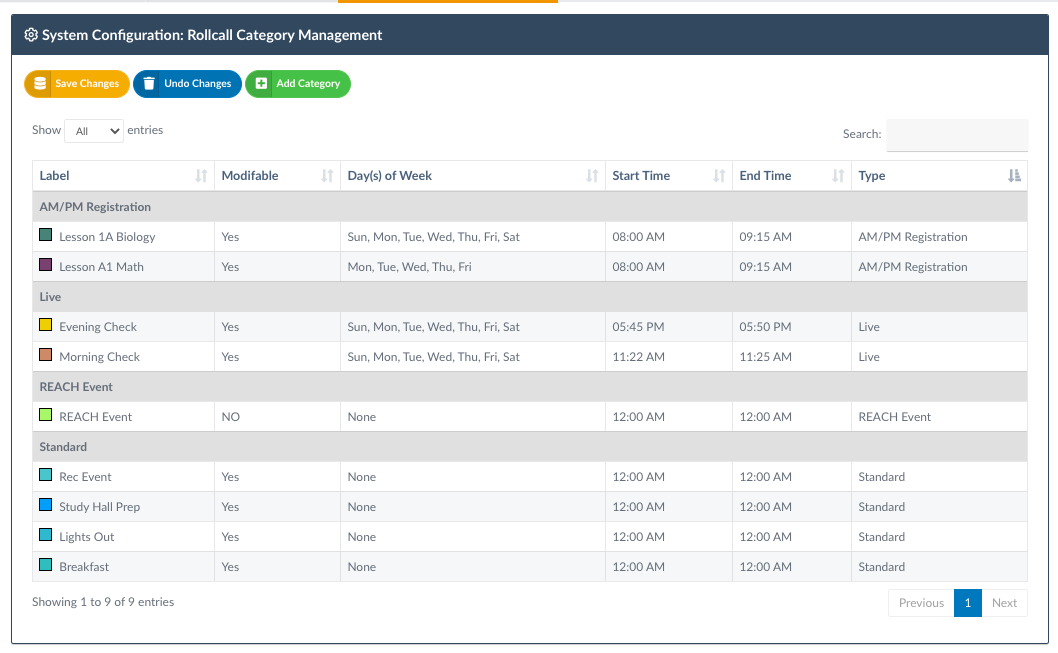The height and width of the screenshot is (653, 1058).
Task: Click Lesson A1 Math 09:15 AM end time
Action: 765,267
